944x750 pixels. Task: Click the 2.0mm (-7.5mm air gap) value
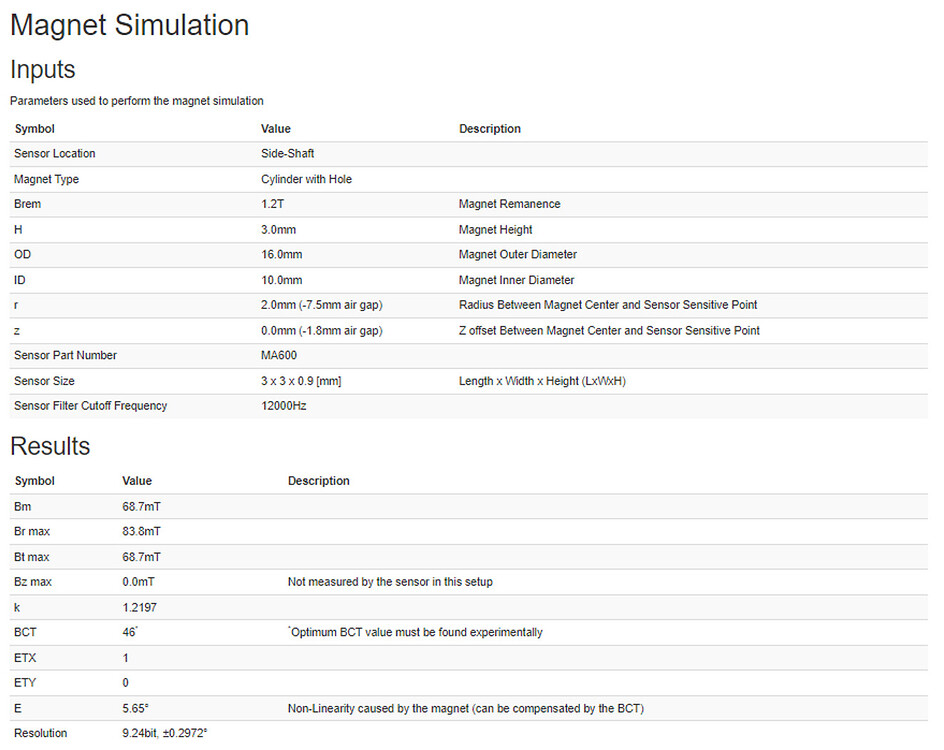(x=321, y=305)
